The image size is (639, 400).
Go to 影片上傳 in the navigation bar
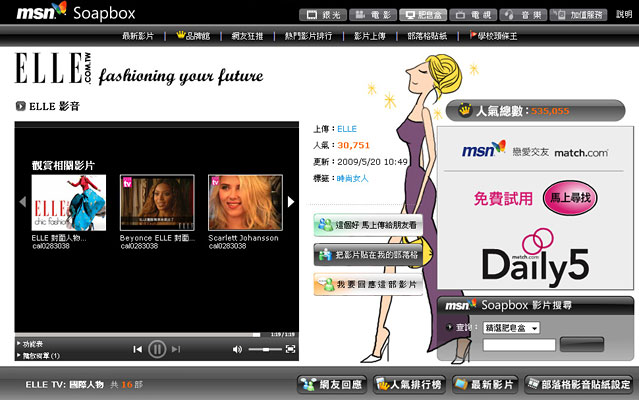(370, 36)
